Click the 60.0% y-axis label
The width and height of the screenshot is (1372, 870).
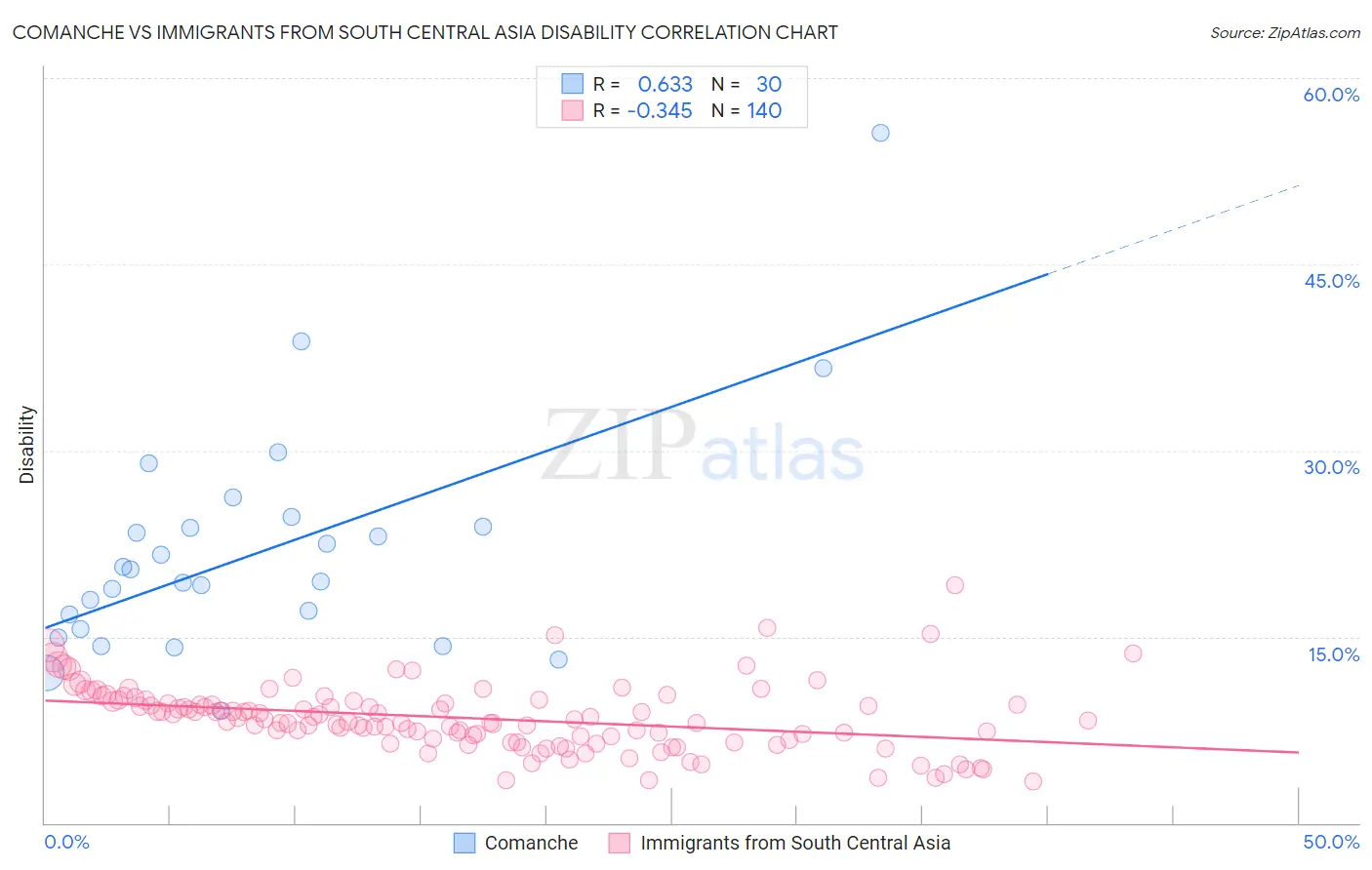(1331, 95)
